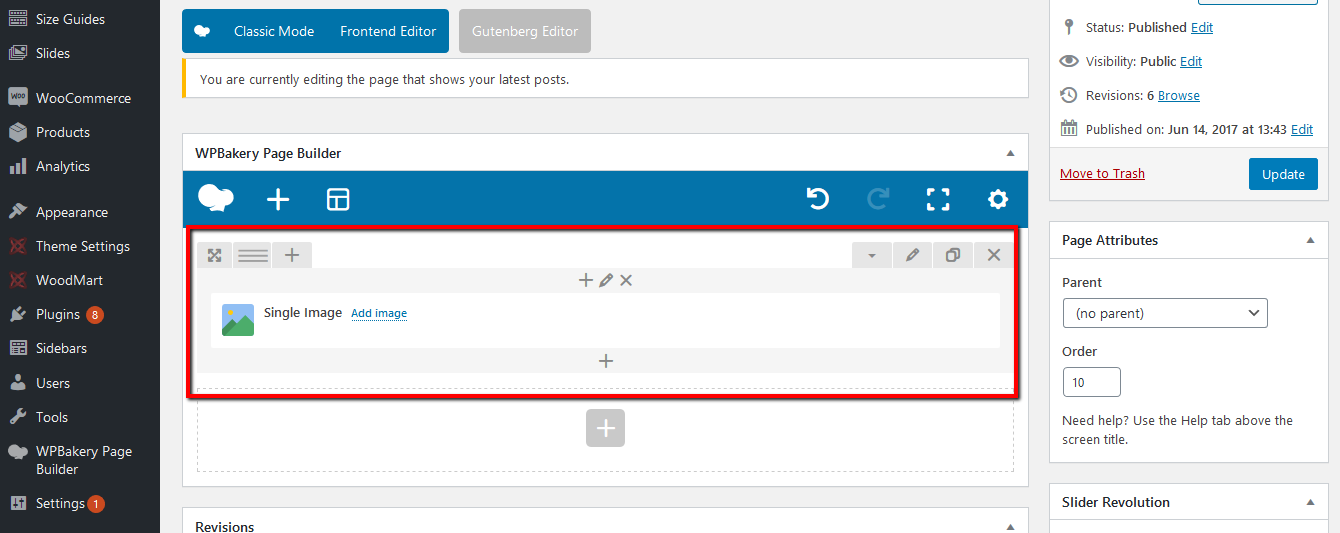Screen dimensions: 1340x533
Task: Redo change in WPBakery toolbar
Action: click(x=878, y=199)
